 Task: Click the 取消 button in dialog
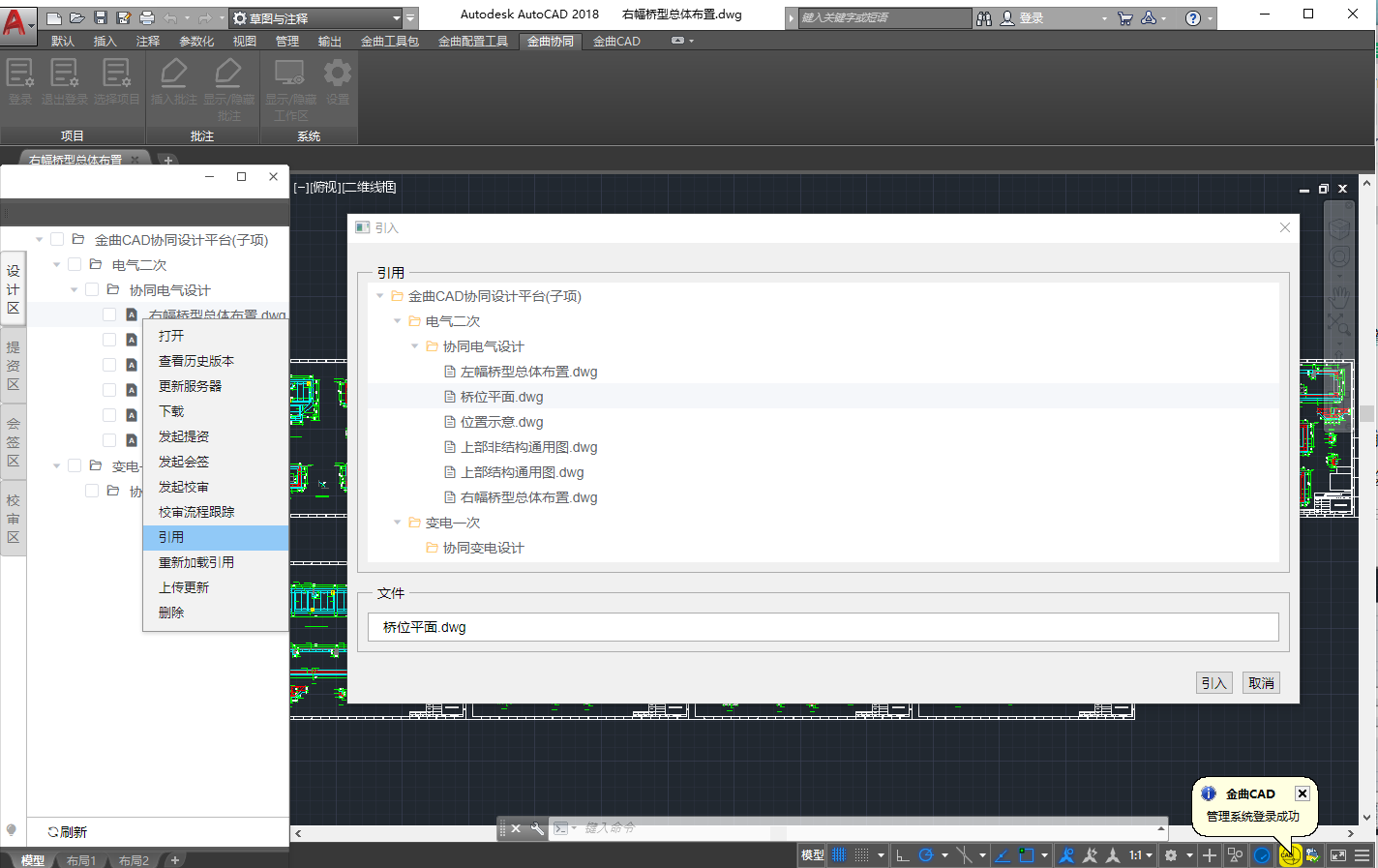pos(1261,683)
